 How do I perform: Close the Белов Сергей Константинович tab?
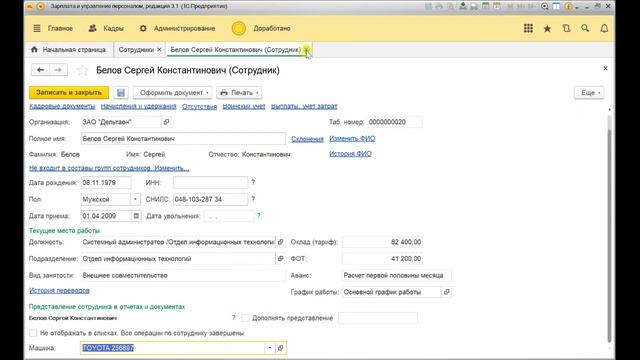pyautogui.click(x=306, y=49)
